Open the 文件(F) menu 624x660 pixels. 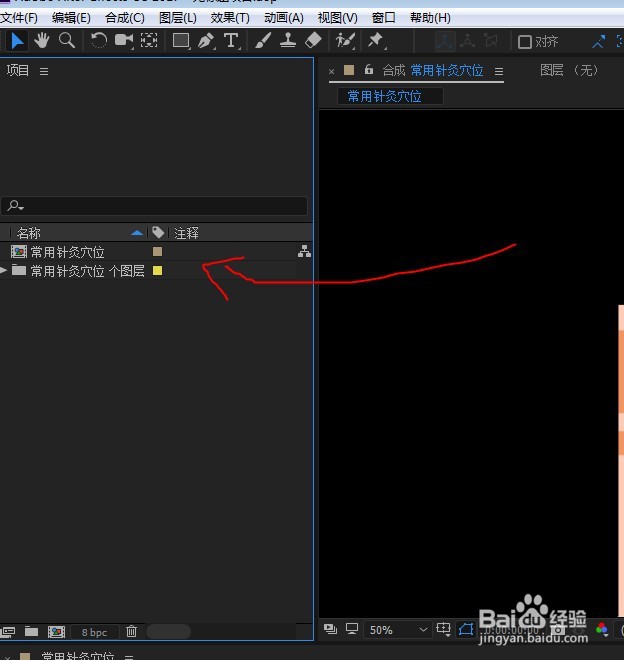[x=19, y=18]
